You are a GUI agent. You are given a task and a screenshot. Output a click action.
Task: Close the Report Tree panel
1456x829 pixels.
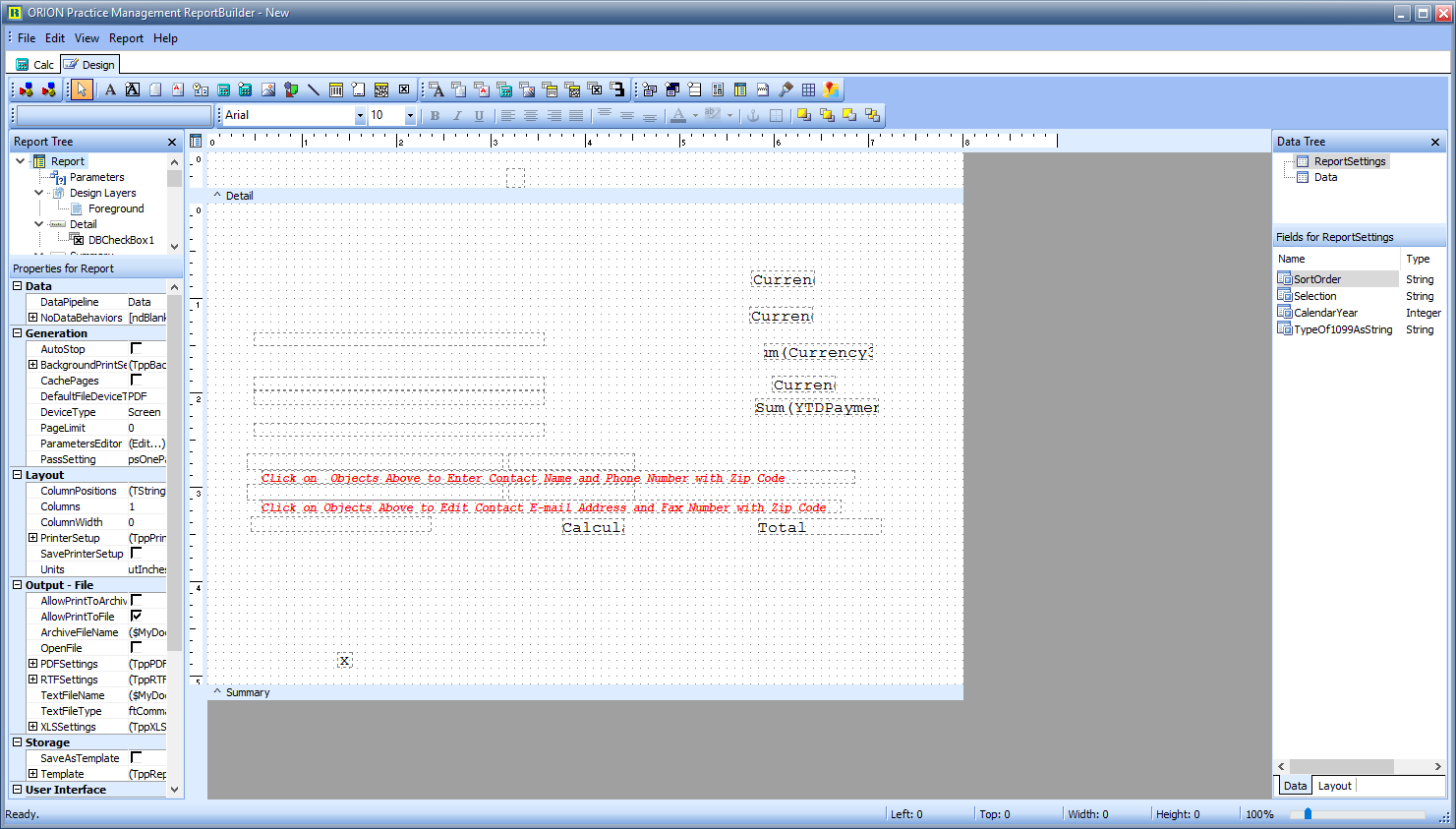pos(172,142)
